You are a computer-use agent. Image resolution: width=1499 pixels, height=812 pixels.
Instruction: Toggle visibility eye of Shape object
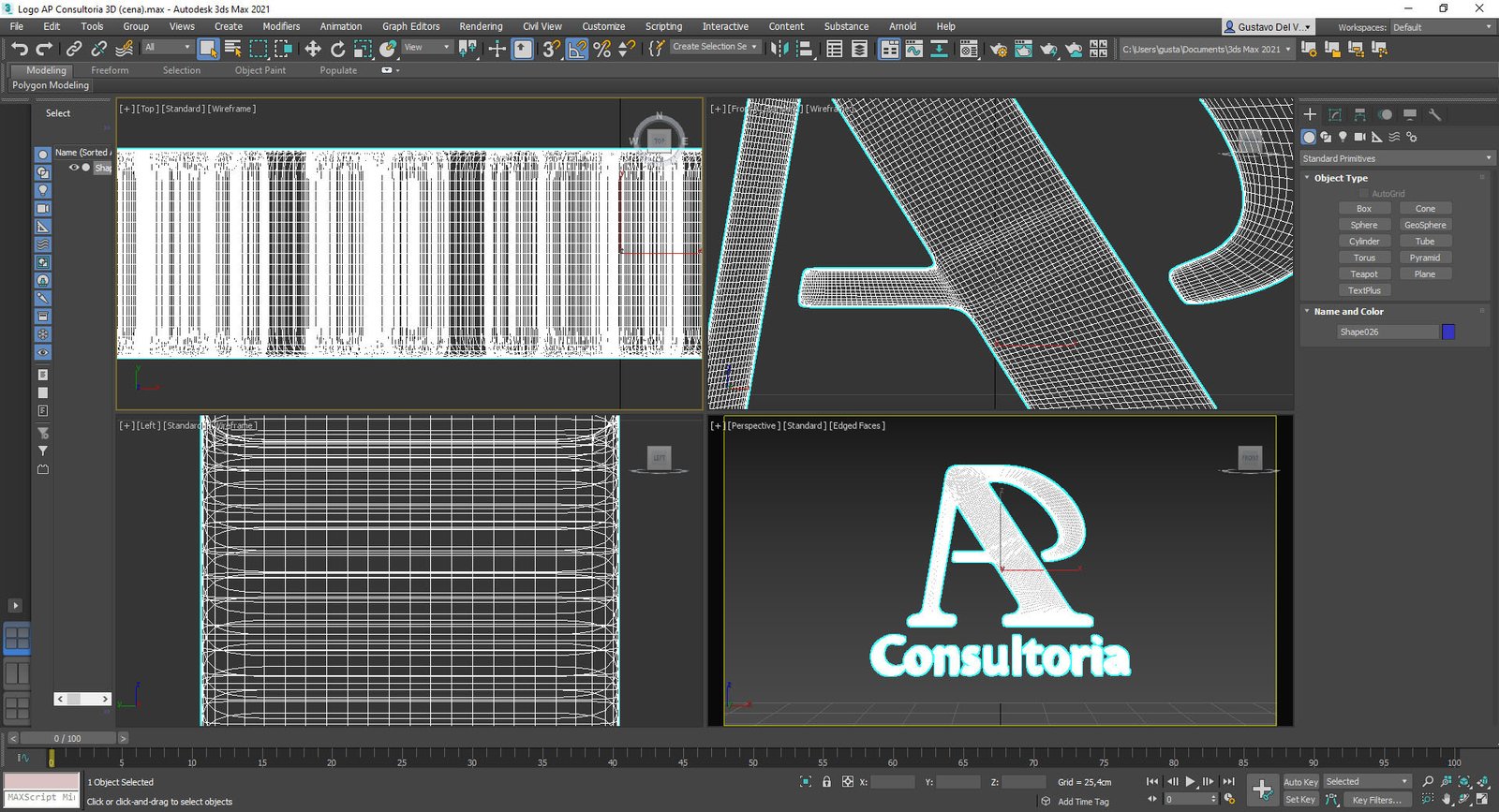click(74, 168)
